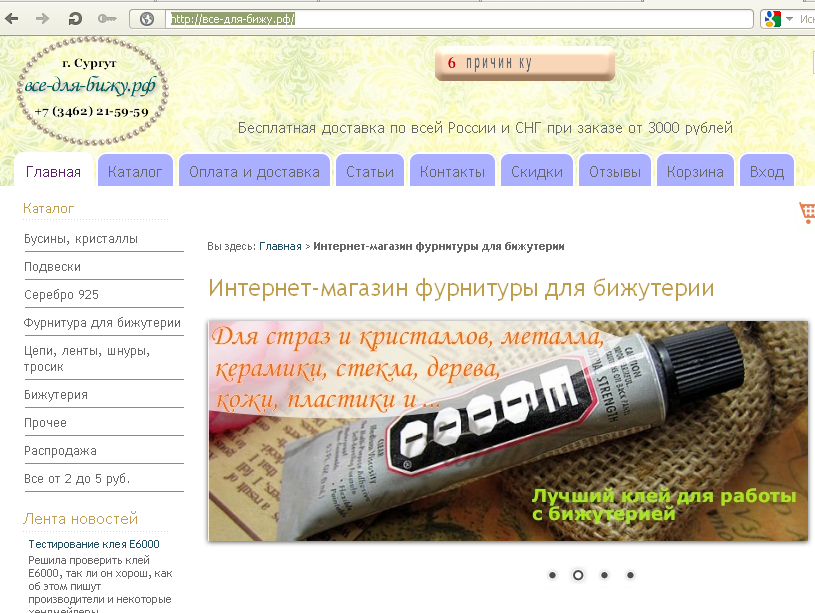Open news item Тестирование клея E6000
Viewport: 815px width, 613px height.
click(94, 544)
